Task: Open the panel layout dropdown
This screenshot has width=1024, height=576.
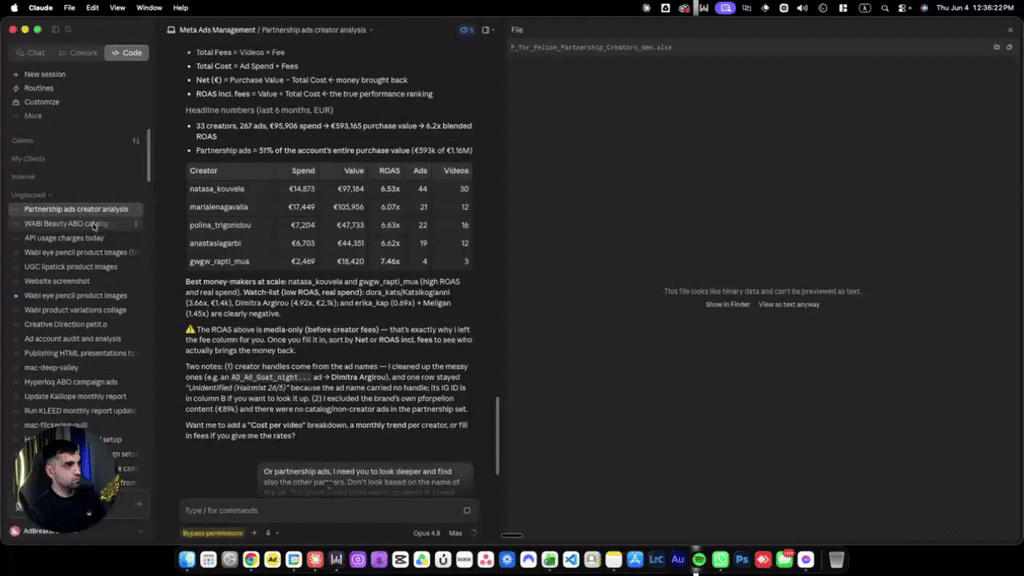Action: tap(488, 30)
